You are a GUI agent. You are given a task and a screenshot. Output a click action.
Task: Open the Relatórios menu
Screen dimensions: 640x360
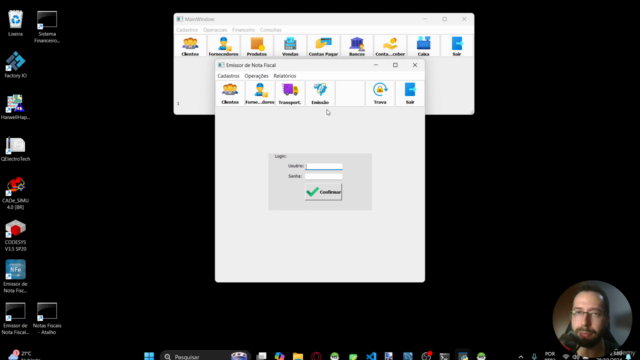284,76
